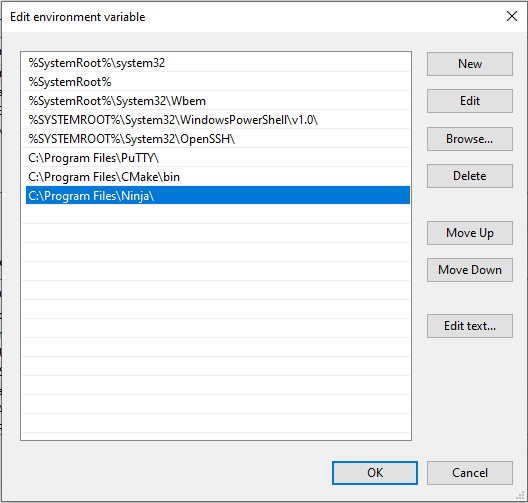Open the Edit text... view
This screenshot has height=503, width=528.
click(x=470, y=326)
